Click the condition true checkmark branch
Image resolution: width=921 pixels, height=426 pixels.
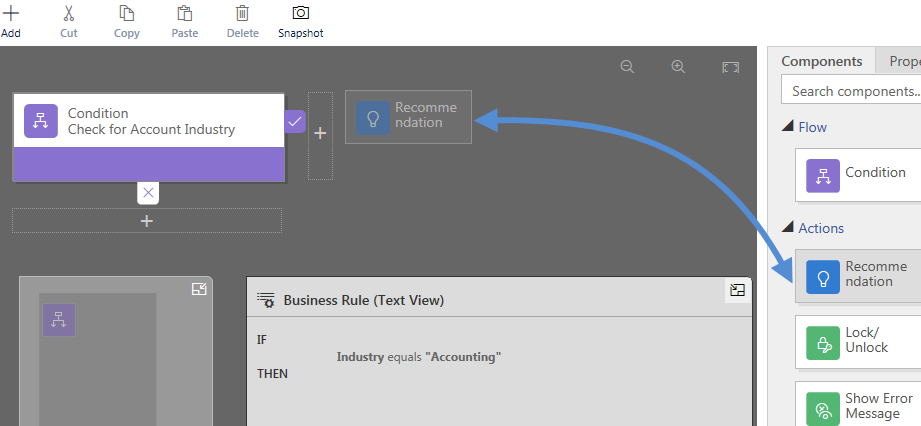(x=295, y=121)
